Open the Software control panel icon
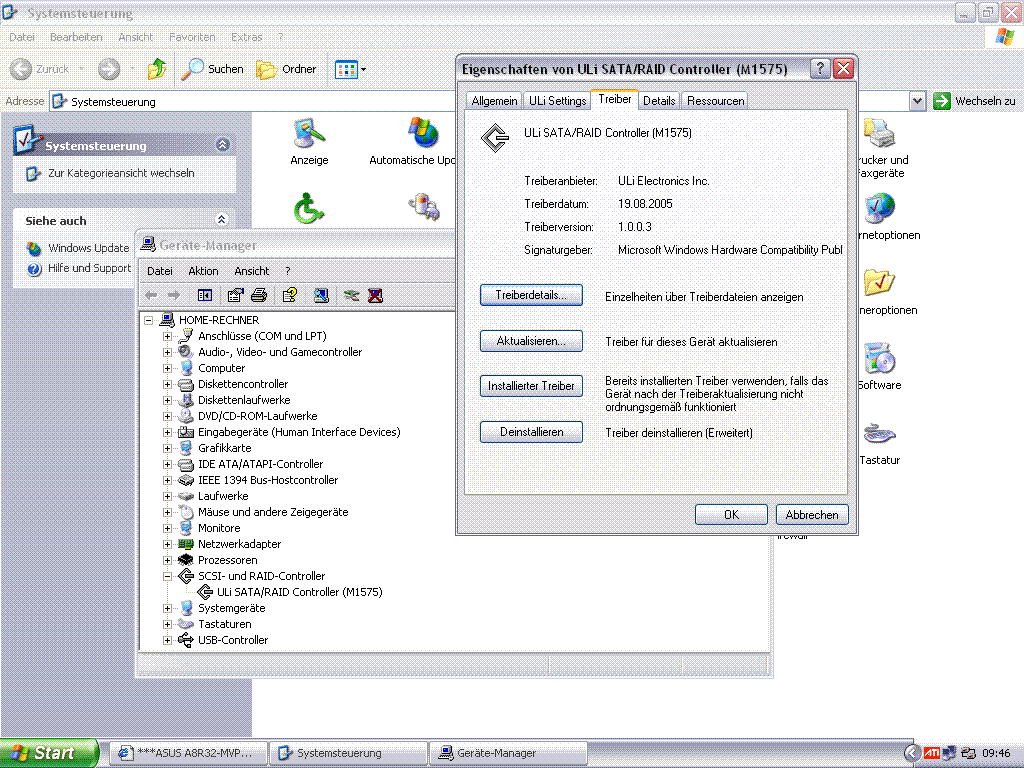 pos(879,366)
